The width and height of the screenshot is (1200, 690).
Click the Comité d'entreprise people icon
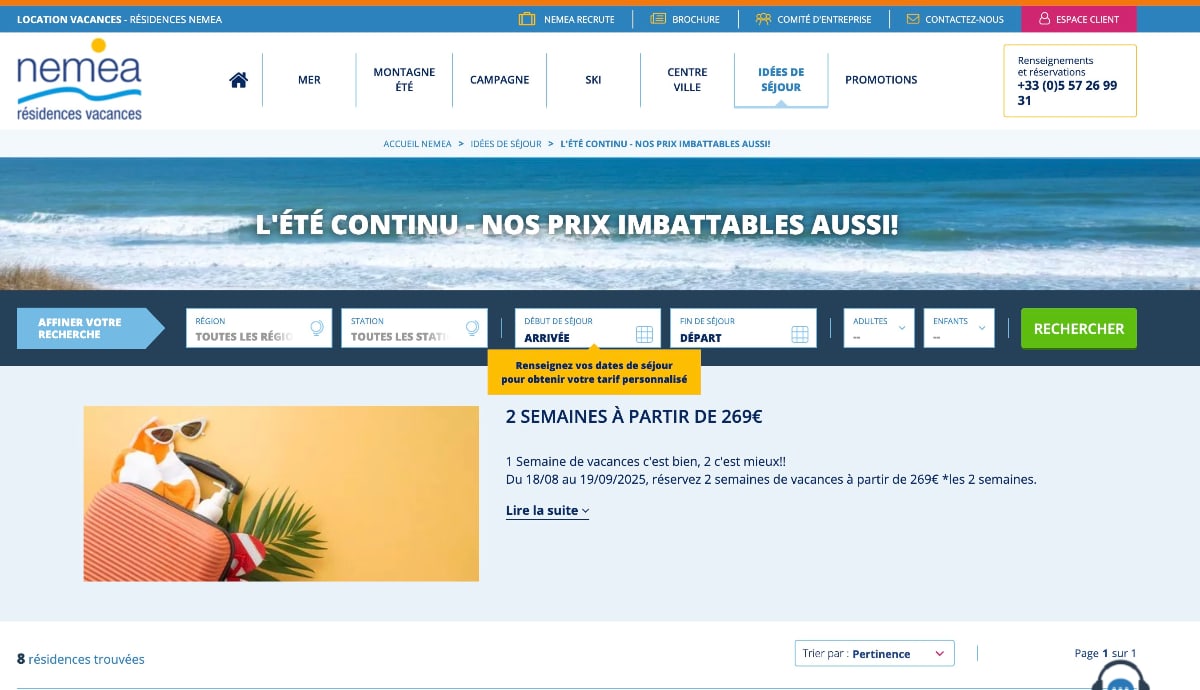tap(763, 19)
